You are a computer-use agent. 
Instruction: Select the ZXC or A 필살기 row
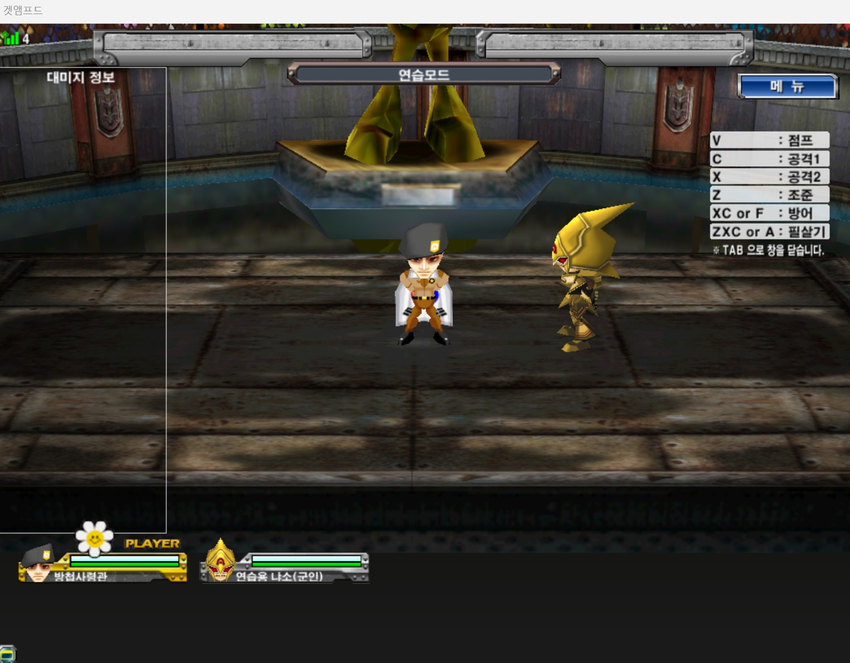(769, 231)
